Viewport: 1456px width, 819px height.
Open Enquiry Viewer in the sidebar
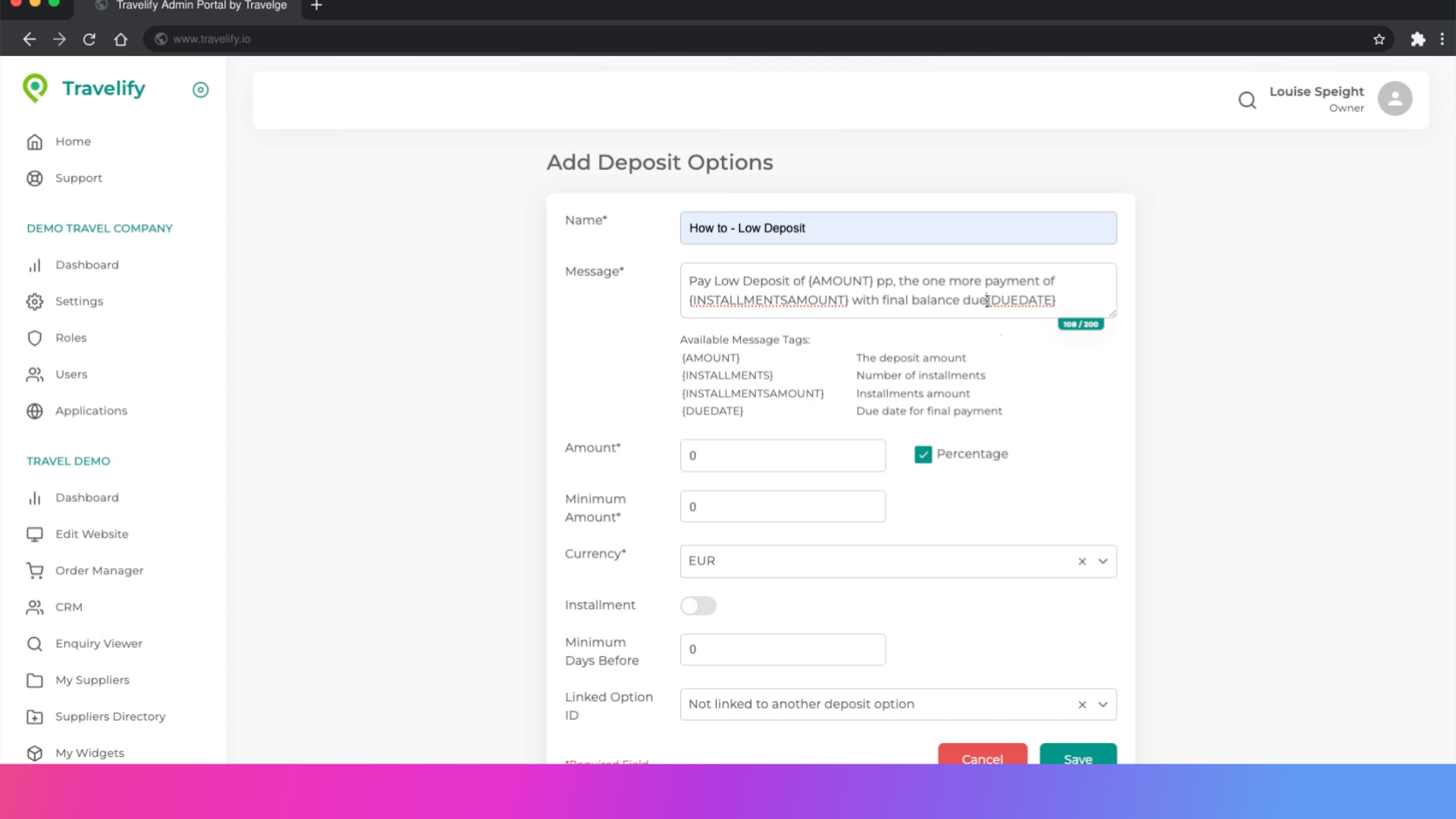[x=99, y=643]
